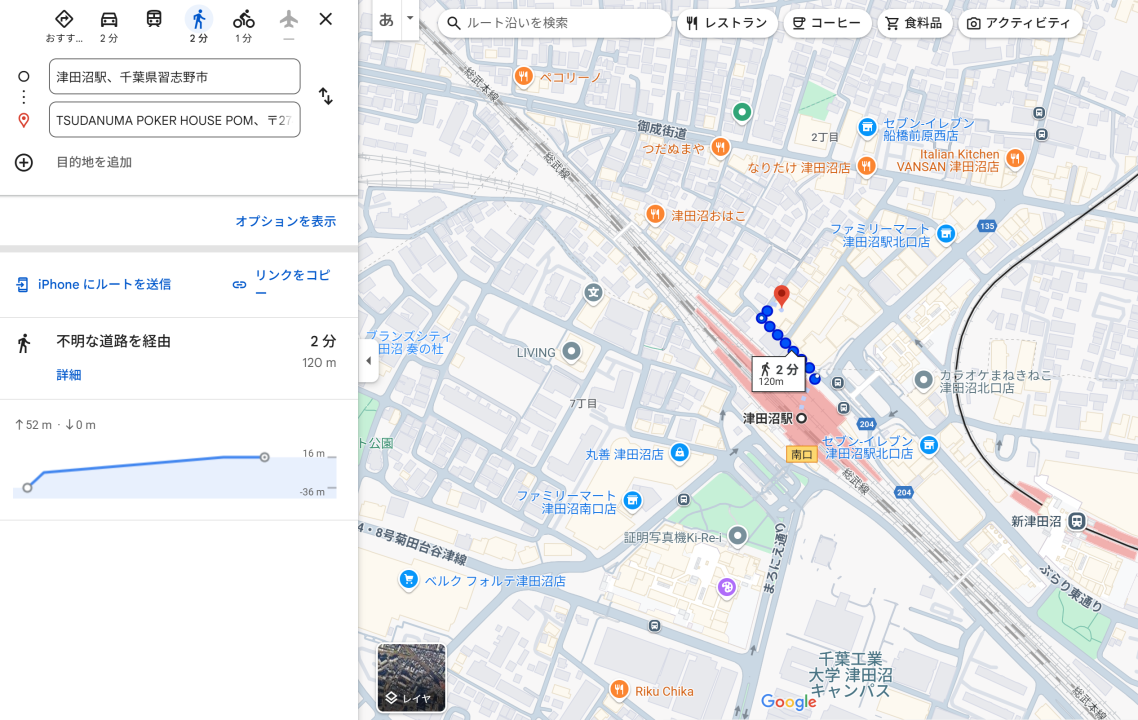Click the red destination pin on the map
Viewport: 1138px width, 720px height.
click(x=781, y=296)
